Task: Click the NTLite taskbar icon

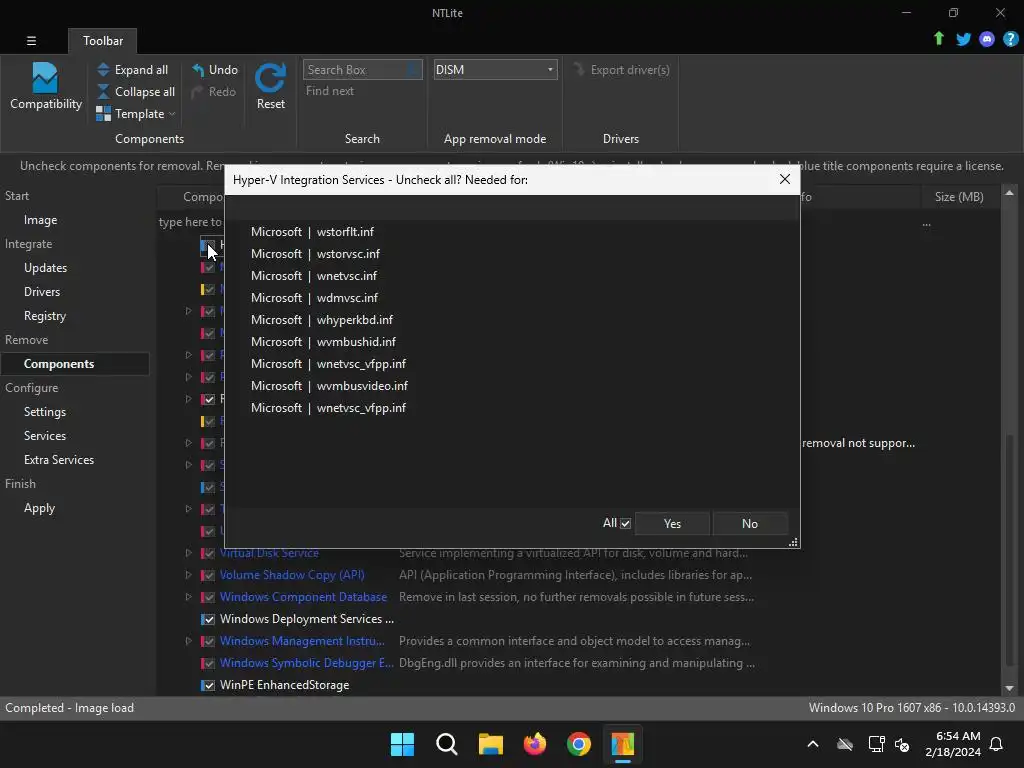Action: click(622, 744)
